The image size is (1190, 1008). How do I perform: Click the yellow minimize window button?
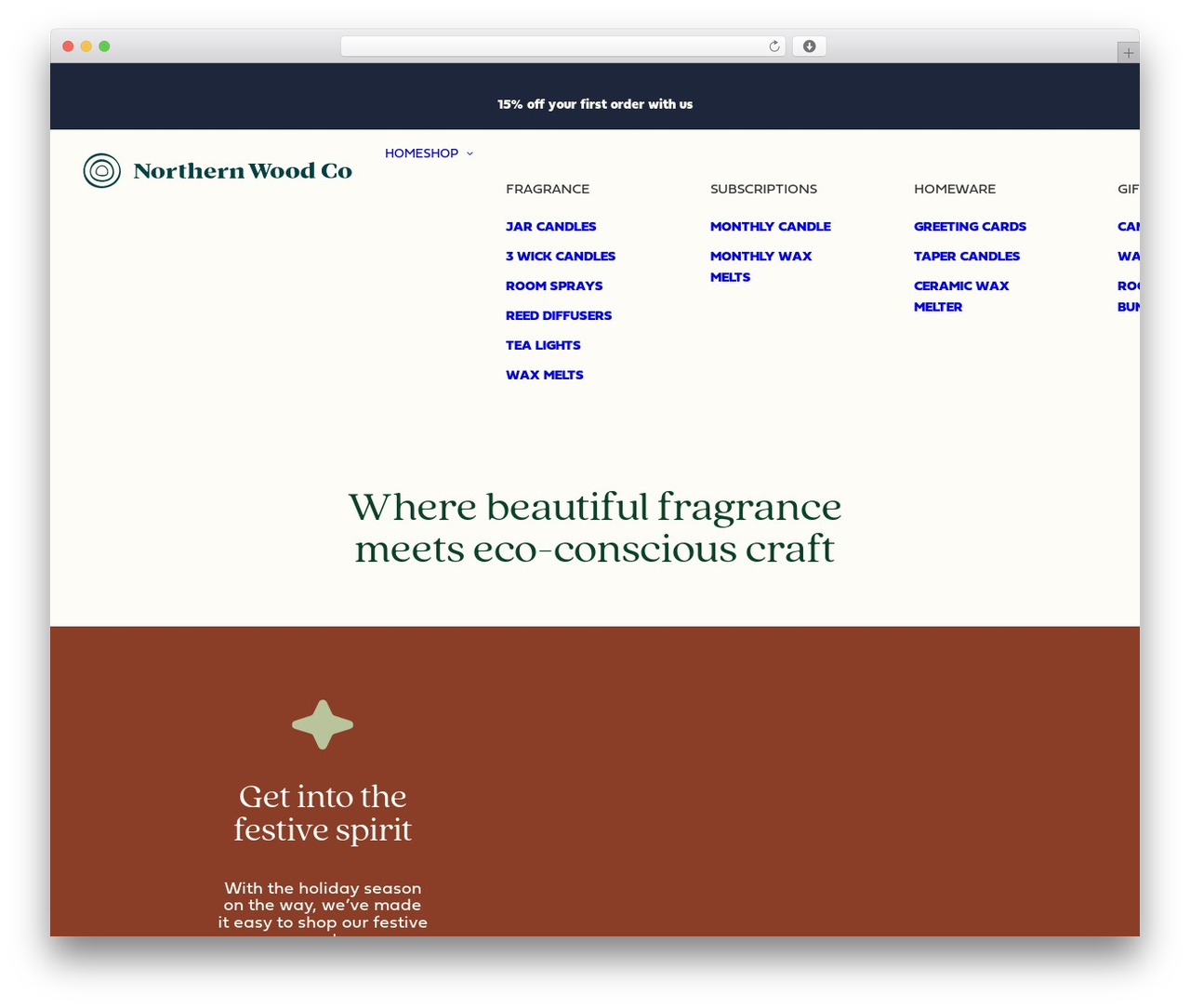[x=86, y=46]
